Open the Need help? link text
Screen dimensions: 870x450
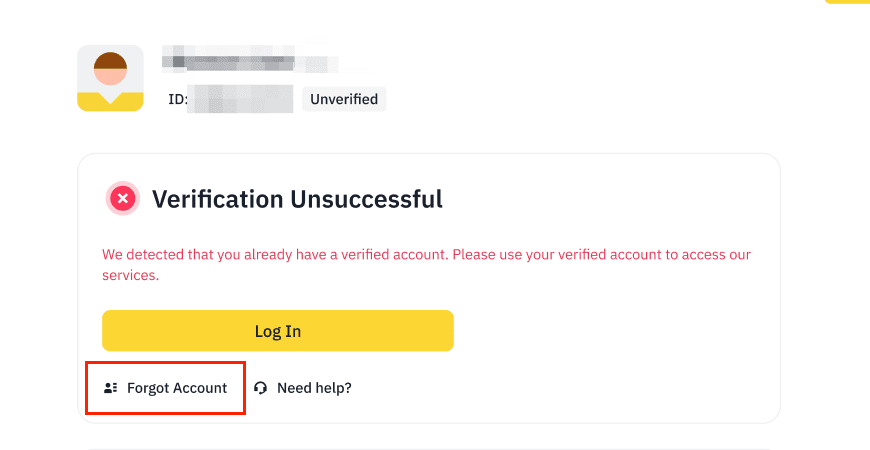click(314, 388)
